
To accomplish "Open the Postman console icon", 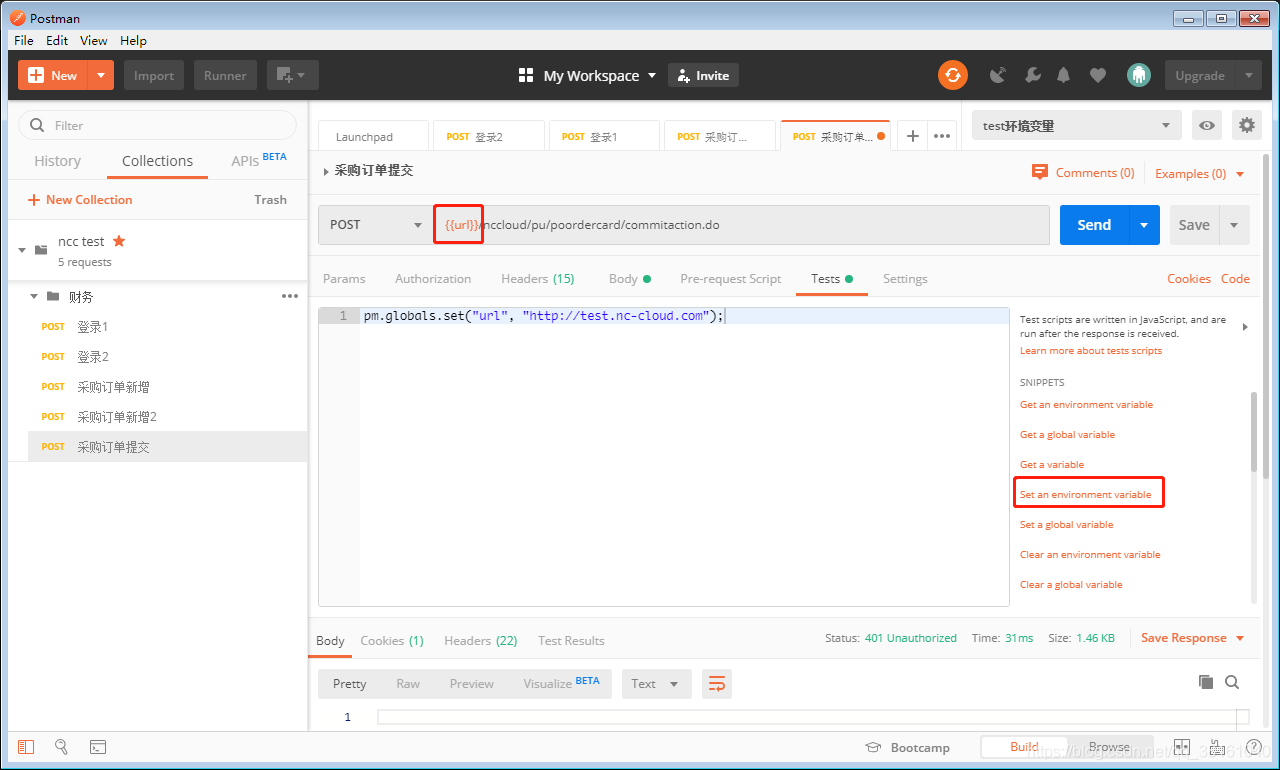I will tap(98, 747).
